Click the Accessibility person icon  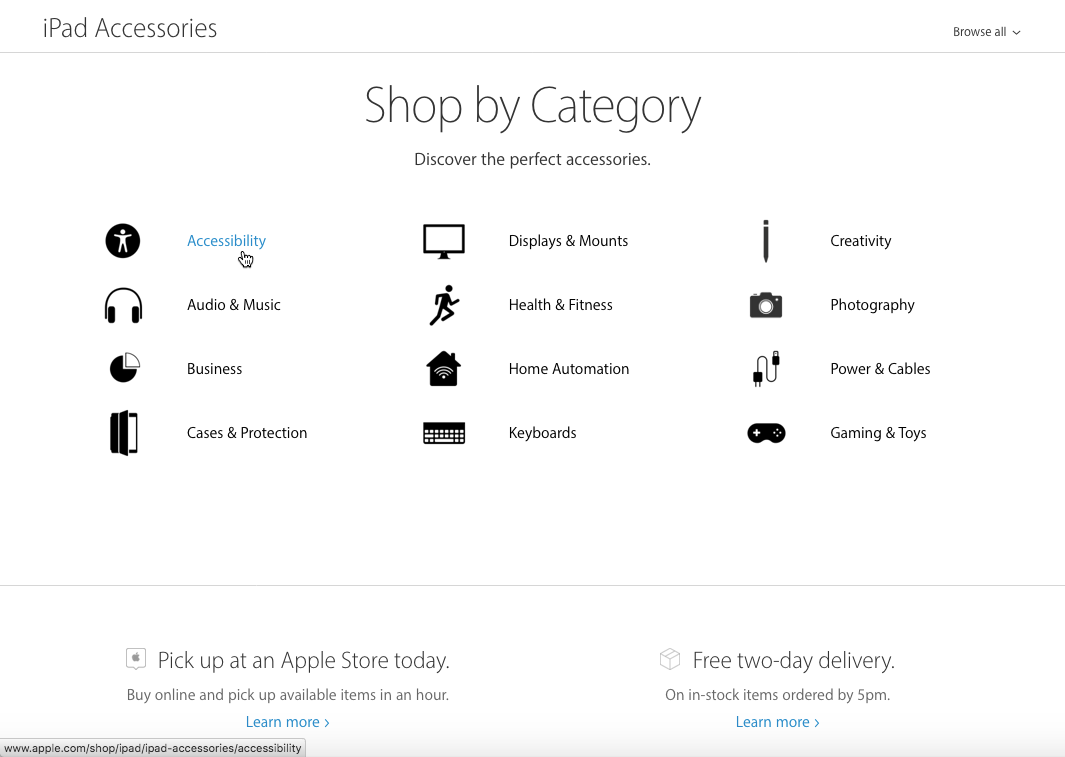[123, 241]
